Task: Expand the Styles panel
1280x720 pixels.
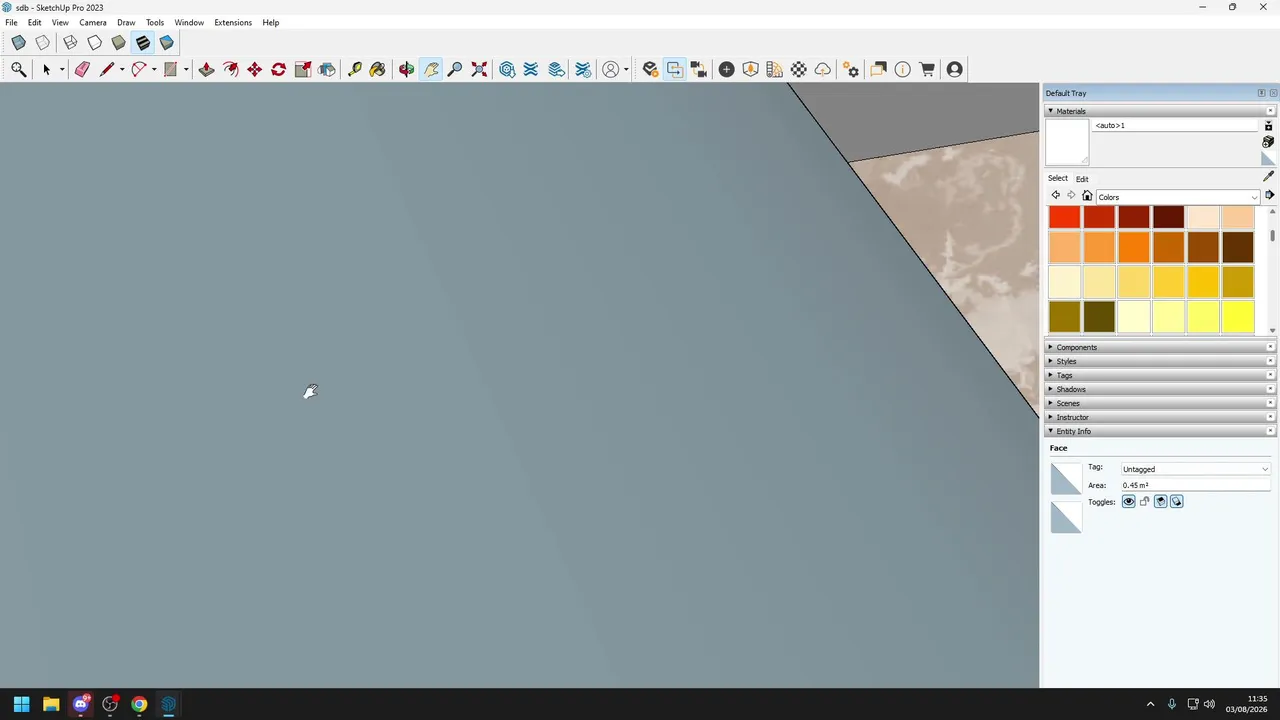Action: tap(1160, 361)
